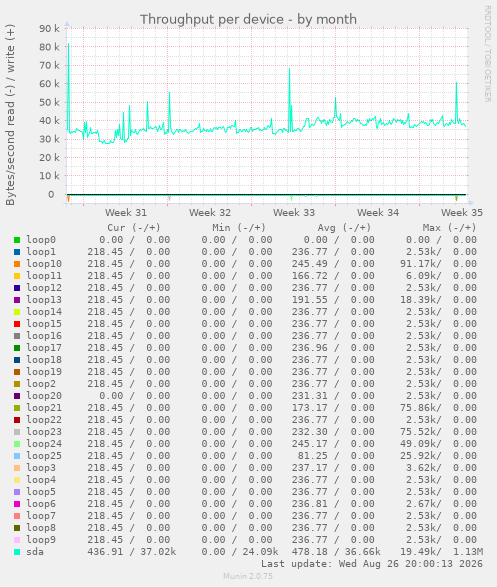
Task: Click the loop15 red legend swatch
Action: 17,324
